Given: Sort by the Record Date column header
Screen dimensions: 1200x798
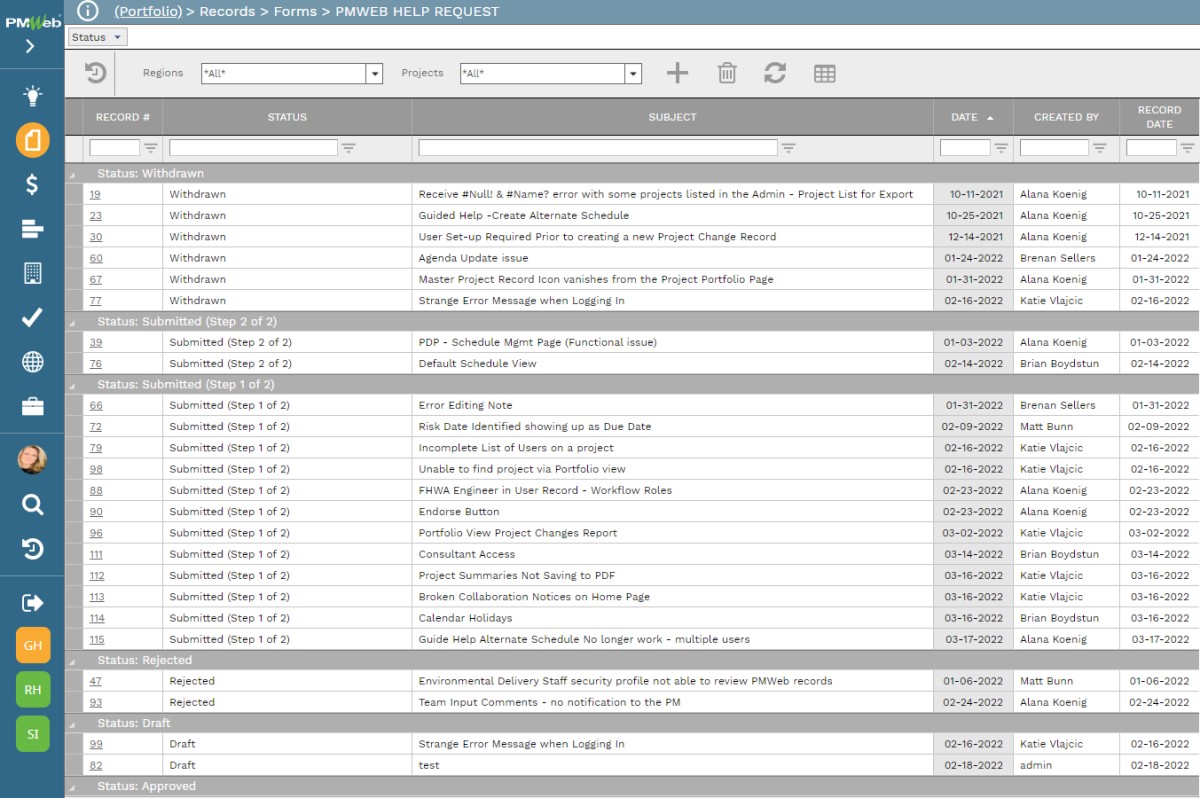Looking at the screenshot, I should coord(1159,117).
